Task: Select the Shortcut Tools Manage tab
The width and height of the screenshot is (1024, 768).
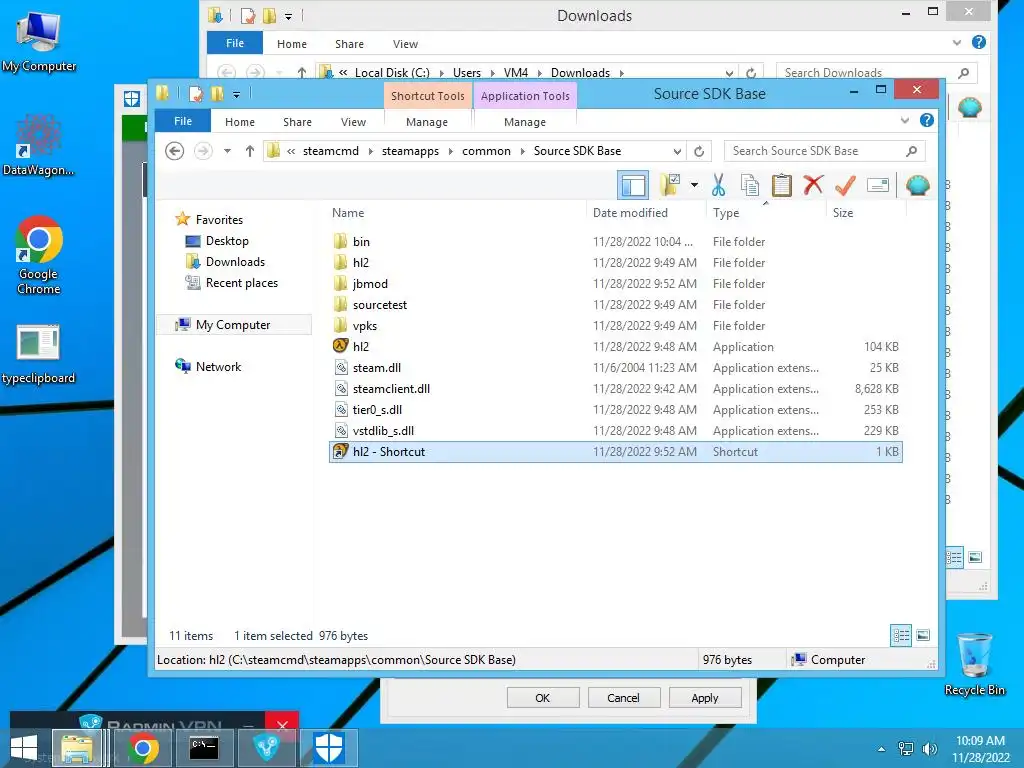Action: pos(427,122)
